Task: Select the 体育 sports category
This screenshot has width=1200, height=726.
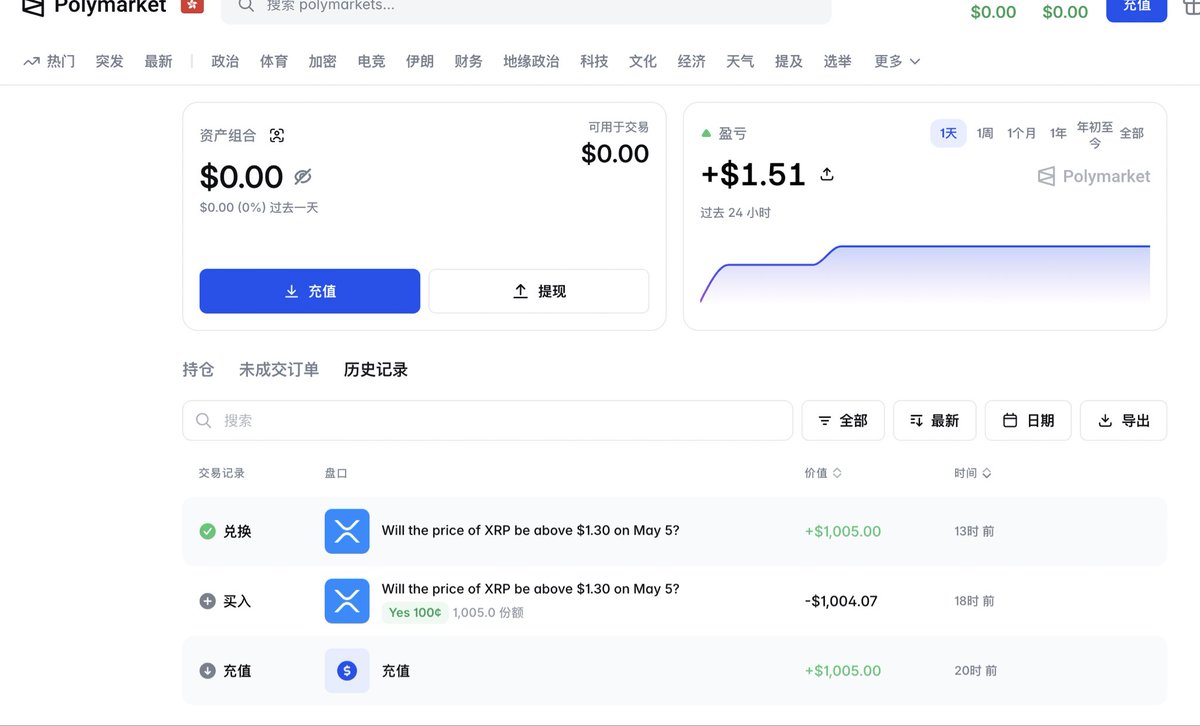Action: [x=274, y=61]
